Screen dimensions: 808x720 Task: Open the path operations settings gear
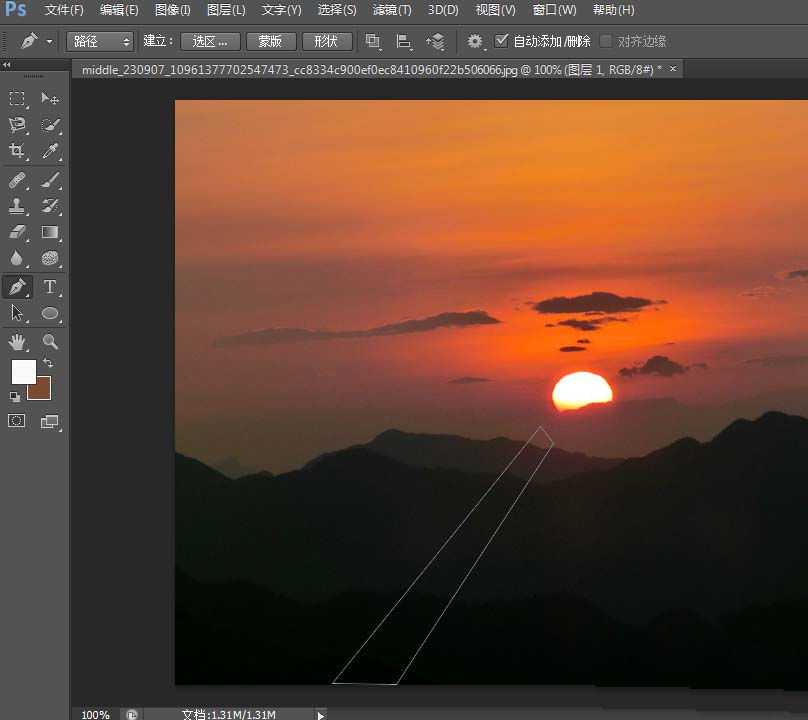pyautogui.click(x=475, y=41)
